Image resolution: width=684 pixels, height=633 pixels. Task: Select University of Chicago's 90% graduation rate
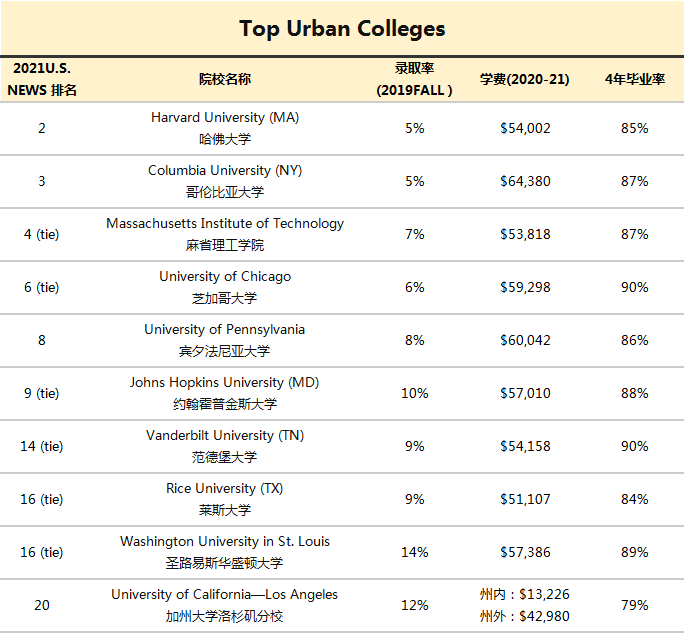click(634, 287)
